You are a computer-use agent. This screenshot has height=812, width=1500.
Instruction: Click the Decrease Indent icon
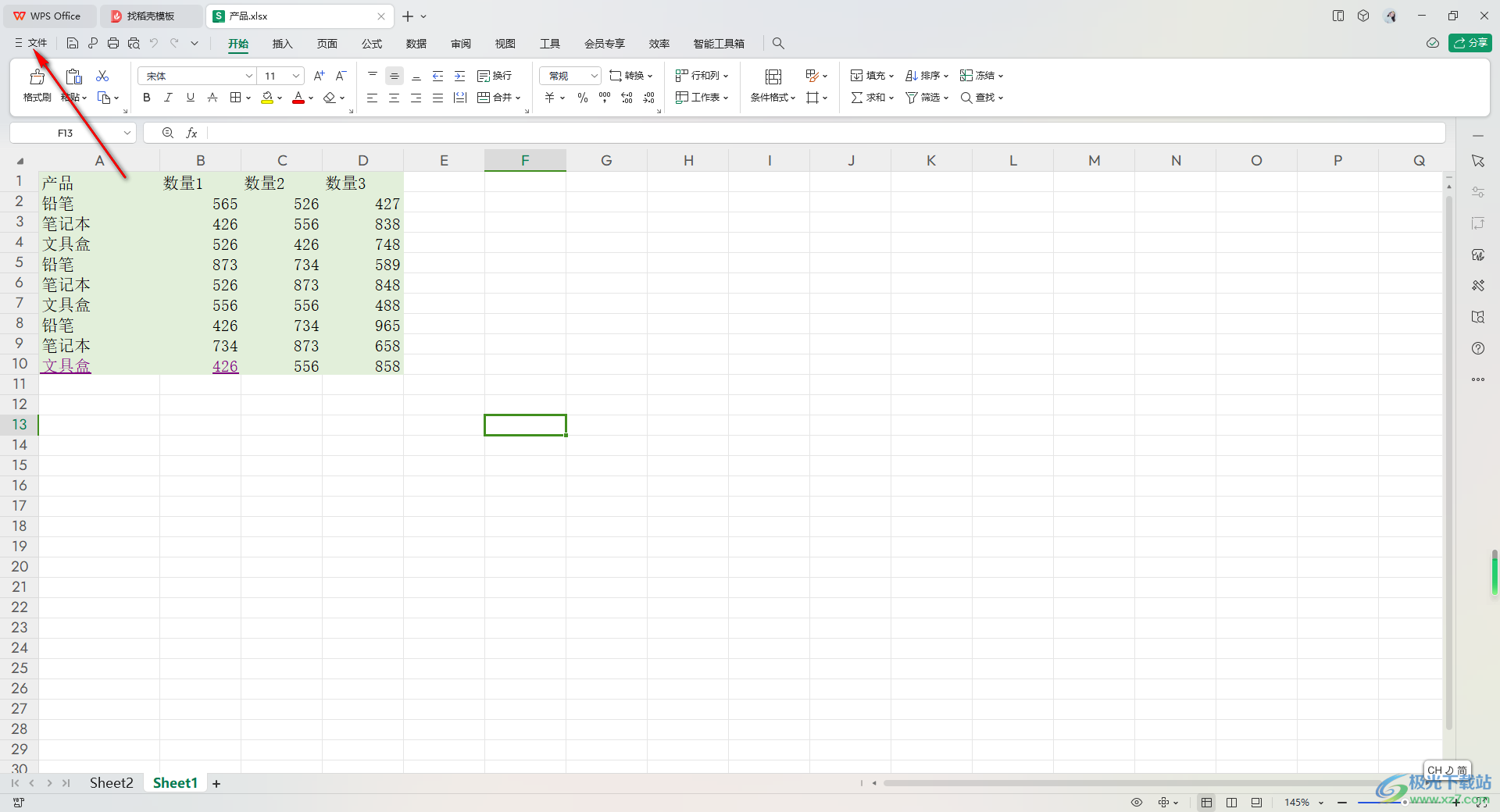click(x=438, y=76)
